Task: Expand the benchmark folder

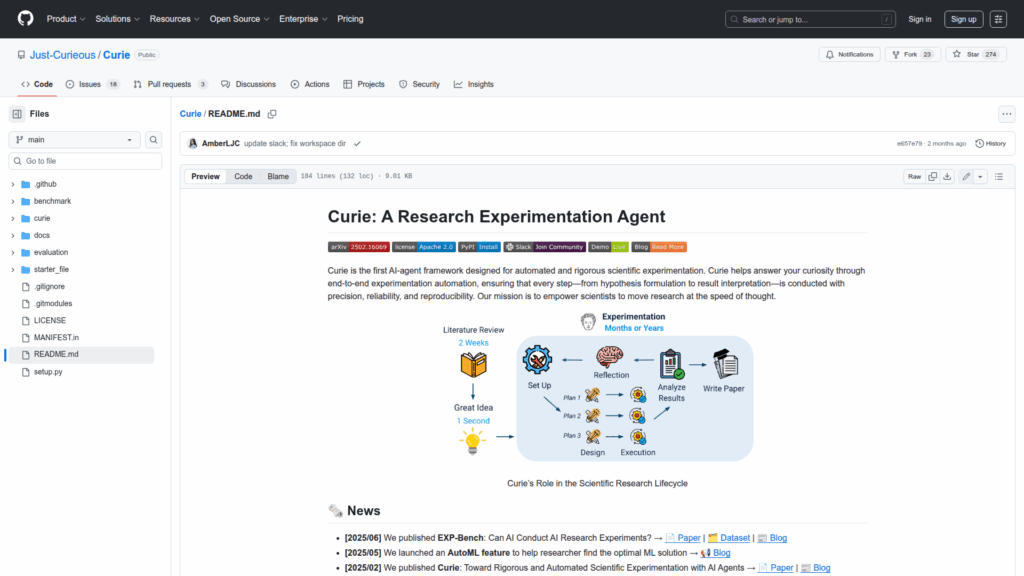Action: [x=12, y=201]
